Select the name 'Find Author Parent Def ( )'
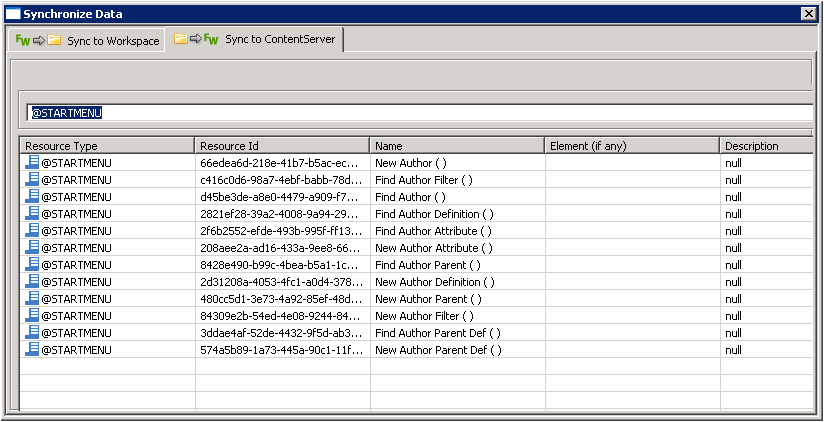Image resolution: width=824 pixels, height=422 pixels. 438,333
